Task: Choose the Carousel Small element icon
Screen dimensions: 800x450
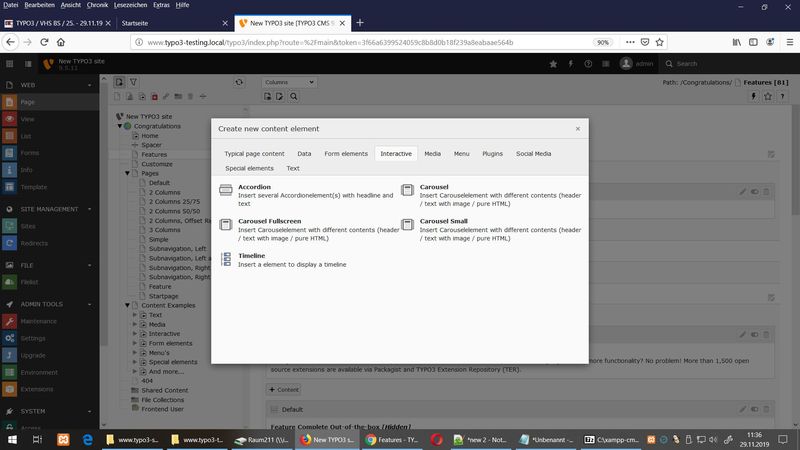Action: [x=407, y=224]
